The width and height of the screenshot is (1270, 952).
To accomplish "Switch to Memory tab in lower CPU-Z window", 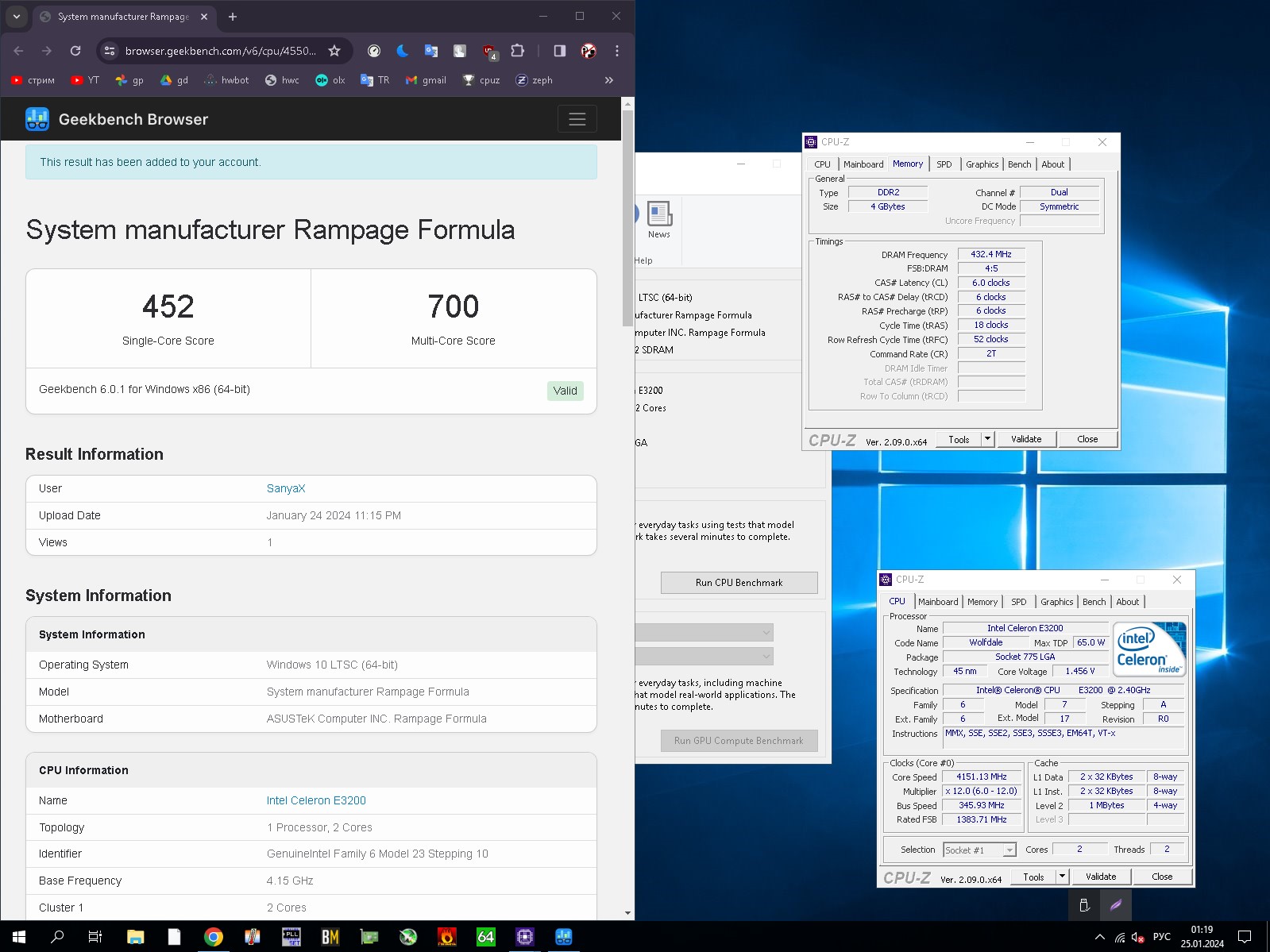I will point(982,602).
